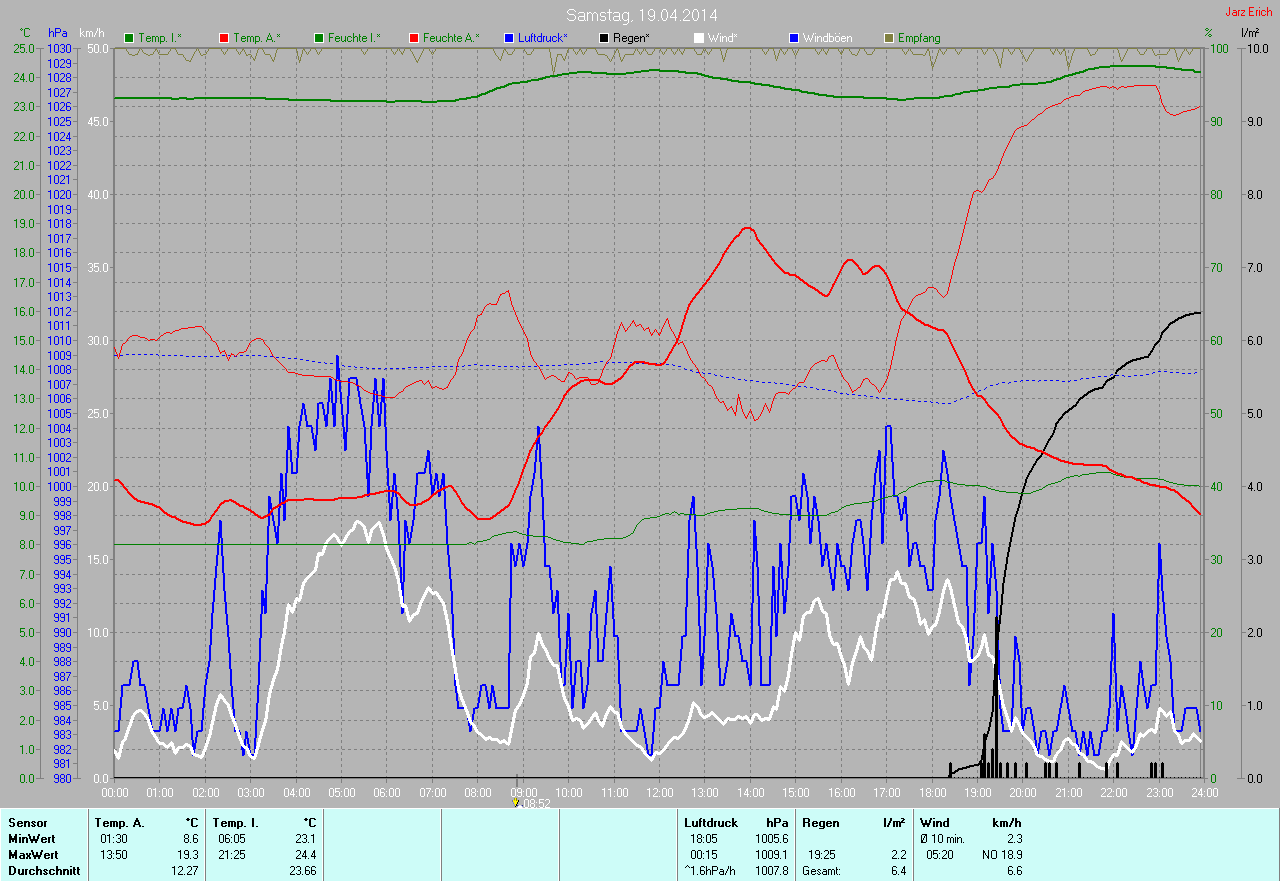1280x881 pixels.
Task: Click the yellow 08:52 time marker
Action: coord(516,802)
